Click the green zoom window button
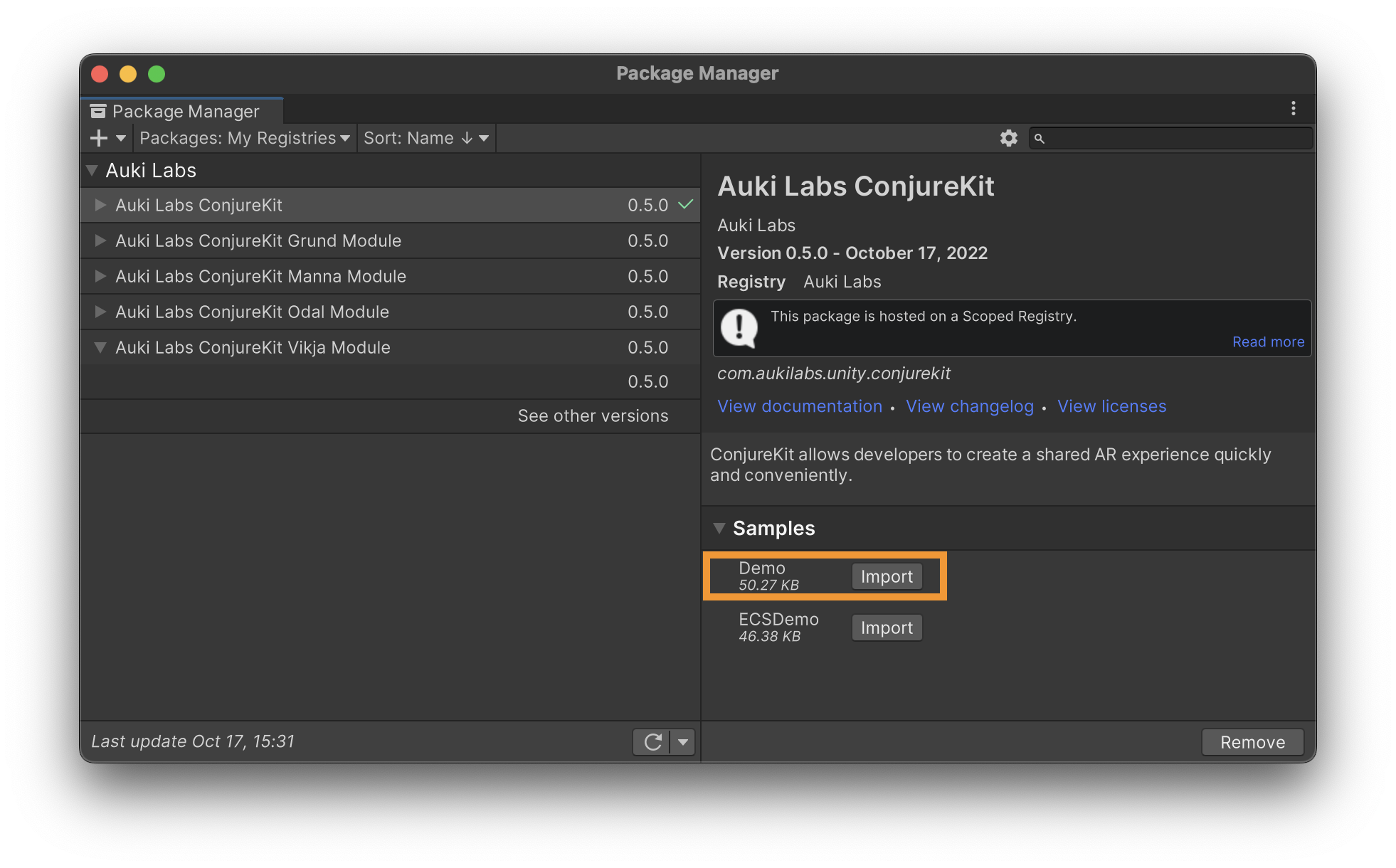 coord(157,74)
